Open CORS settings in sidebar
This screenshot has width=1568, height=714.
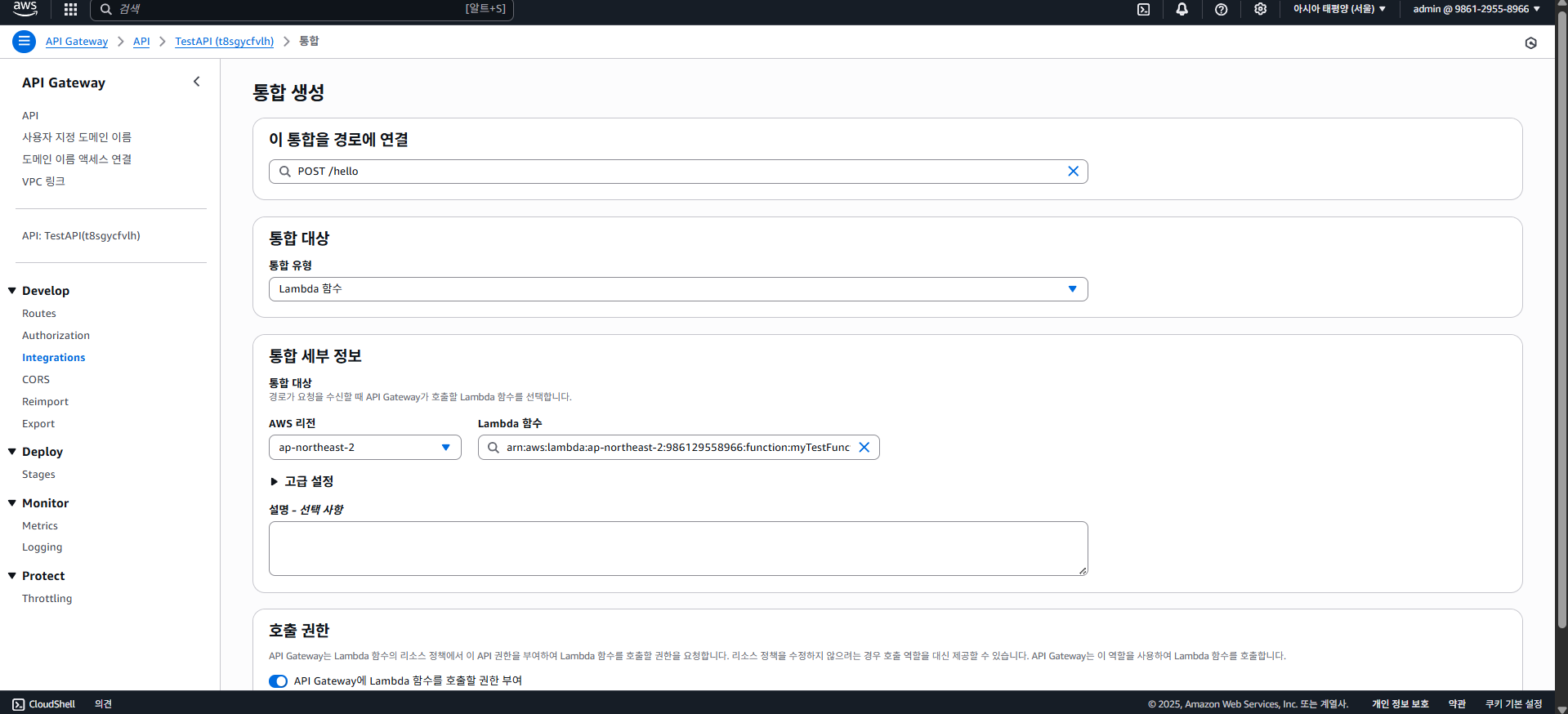(x=36, y=380)
